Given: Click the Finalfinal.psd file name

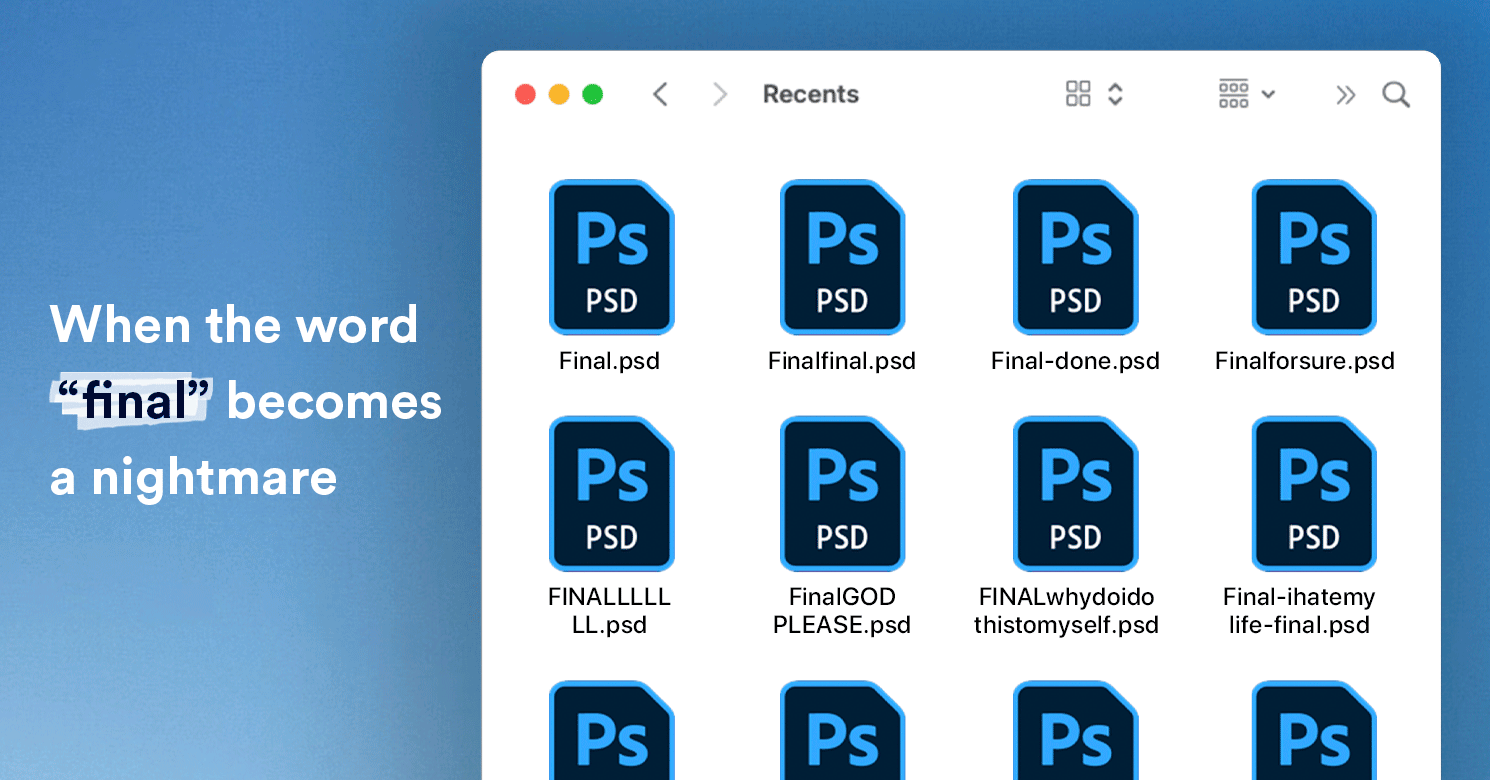Looking at the screenshot, I should coord(842,361).
